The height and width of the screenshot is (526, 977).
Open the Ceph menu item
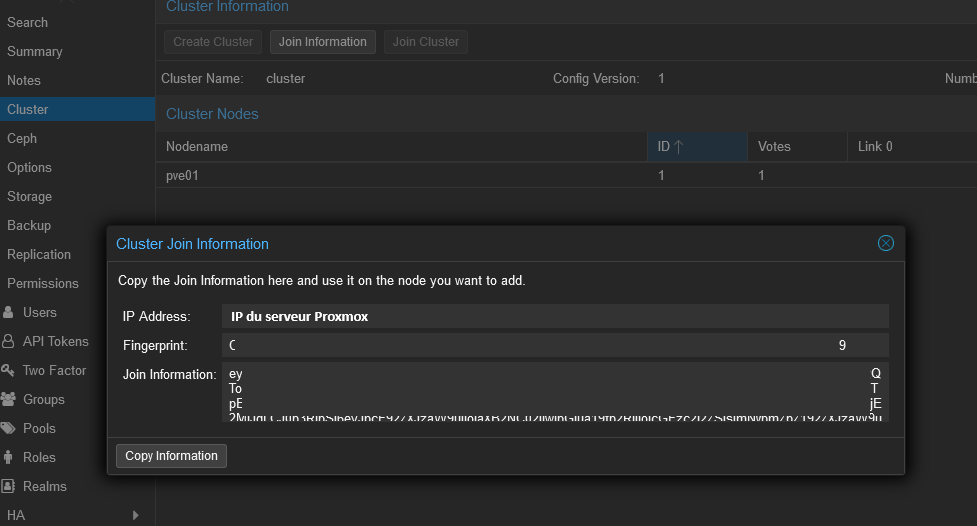coord(22,138)
